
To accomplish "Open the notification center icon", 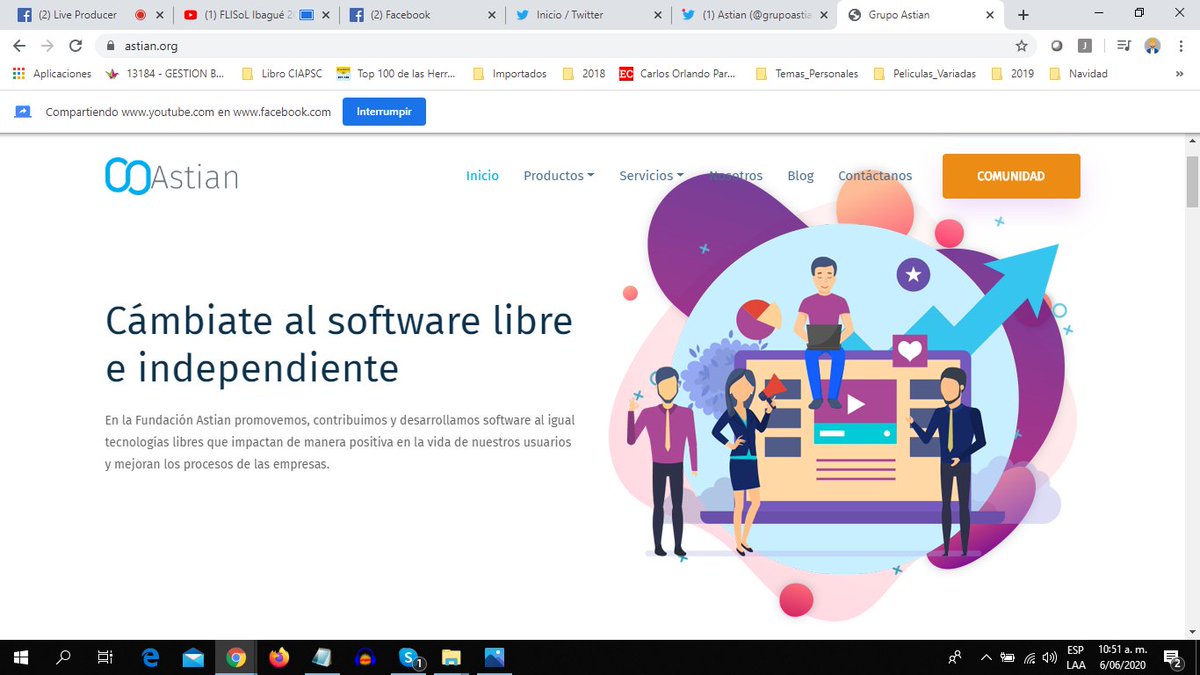I will [x=1172, y=657].
